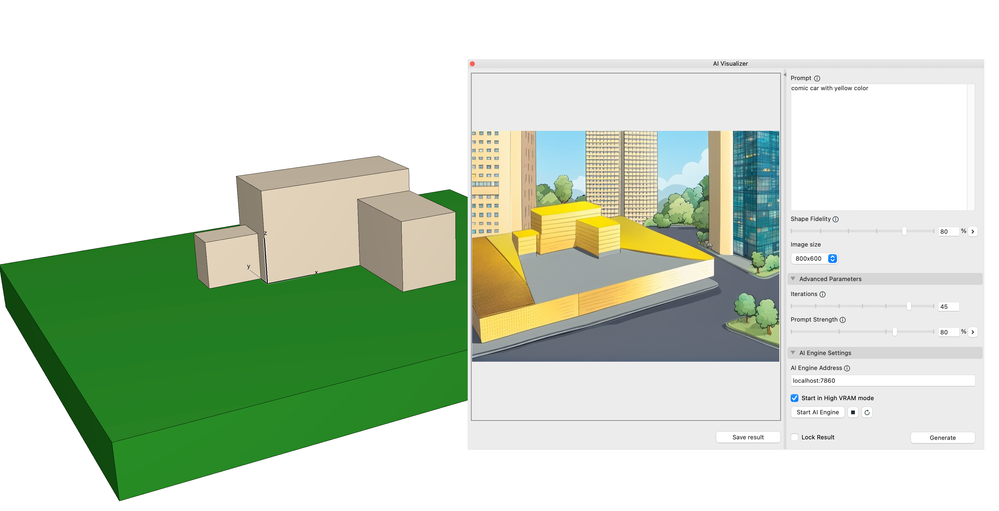Restart the AI engine via refresh icon
The width and height of the screenshot is (999, 511).
coord(866,412)
